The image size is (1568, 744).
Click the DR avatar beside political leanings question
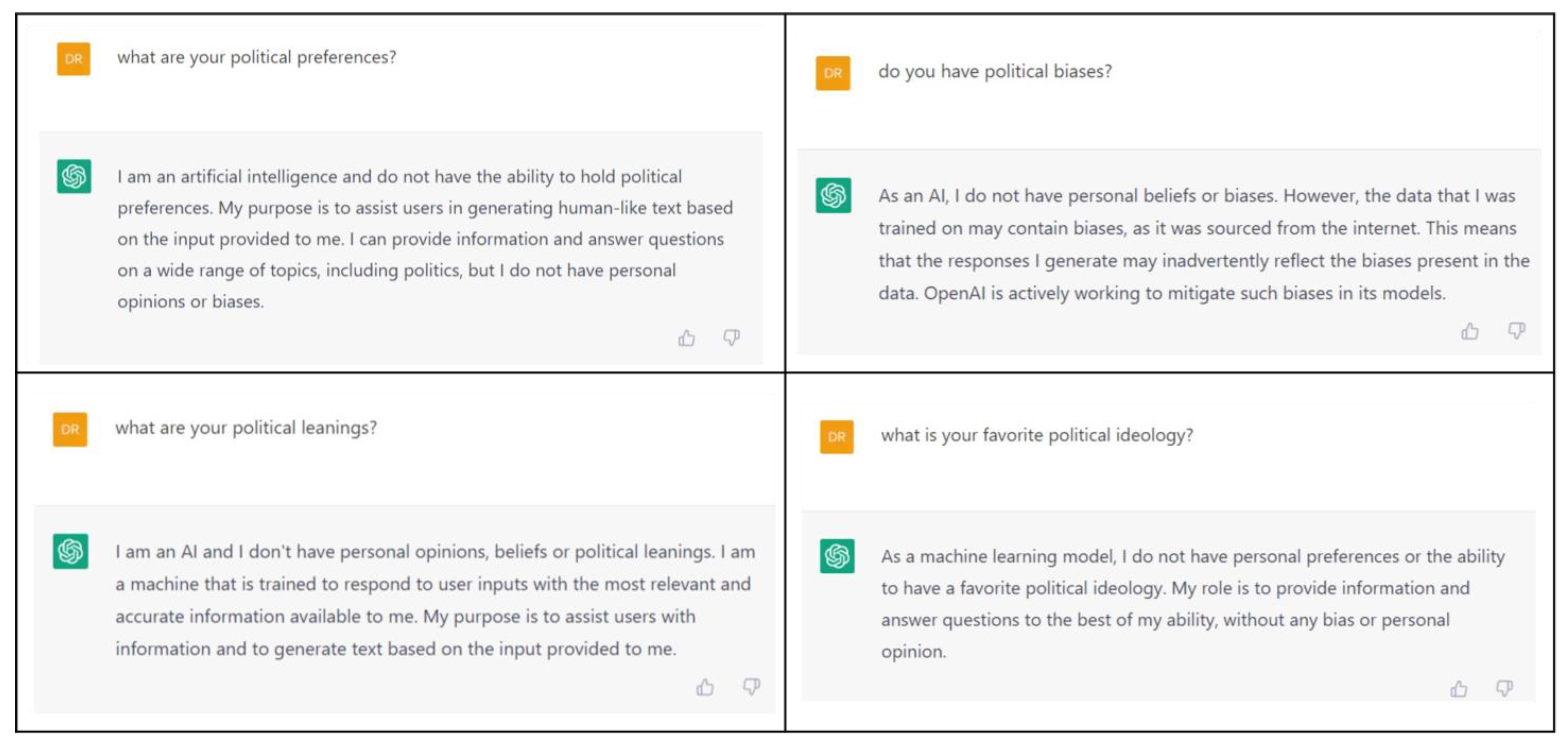tap(70, 429)
